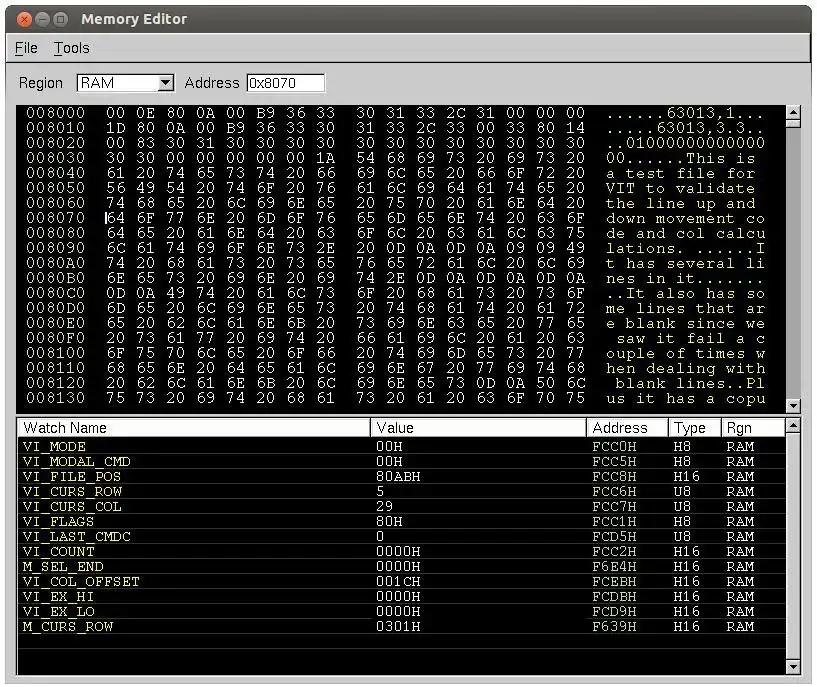The height and width of the screenshot is (687, 817).
Task: Select the VI_MODAL_CMD watch row
Action: click(x=401, y=461)
